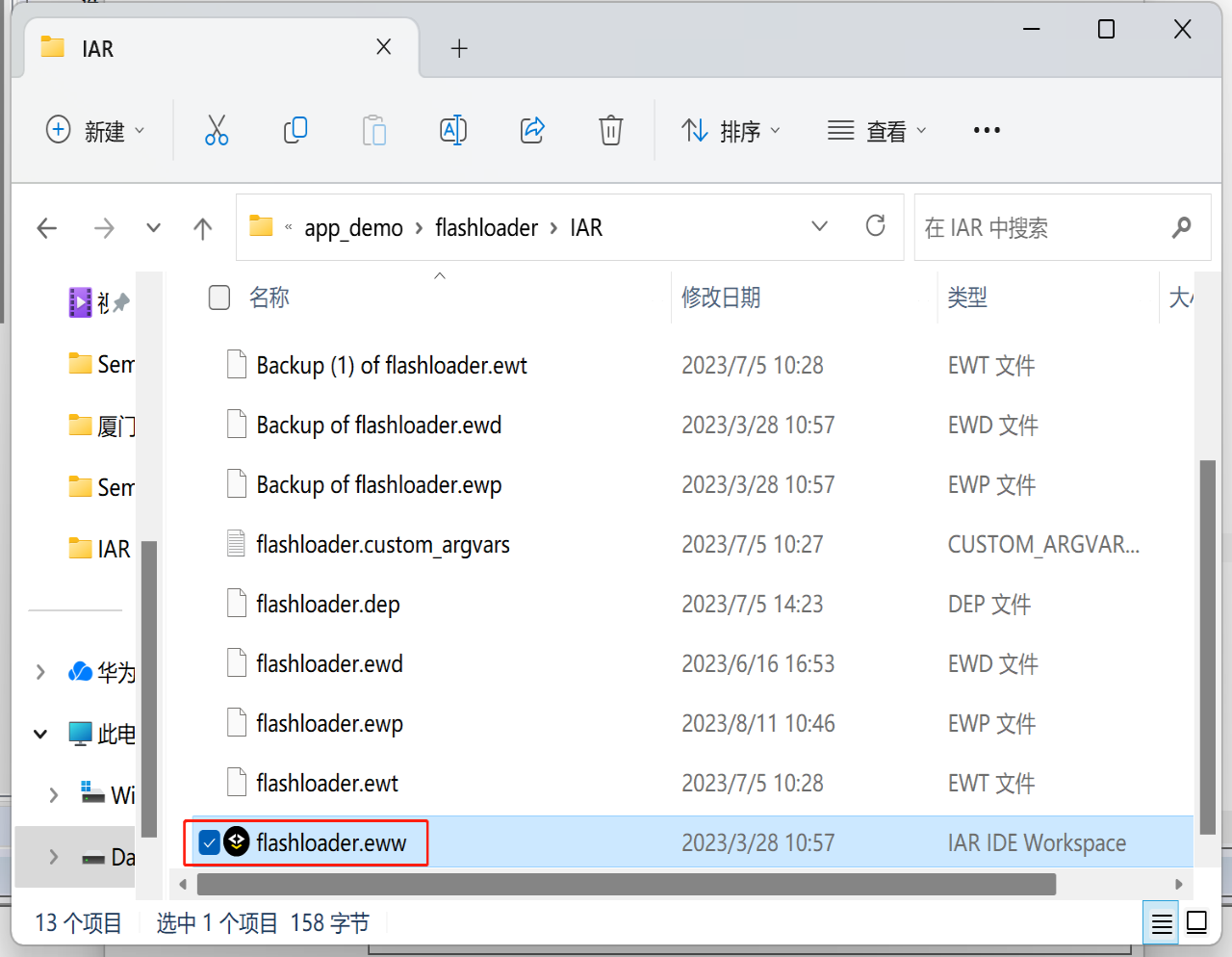Open the three-dot See More menu
This screenshot has height=957, width=1232.
pos(986,129)
